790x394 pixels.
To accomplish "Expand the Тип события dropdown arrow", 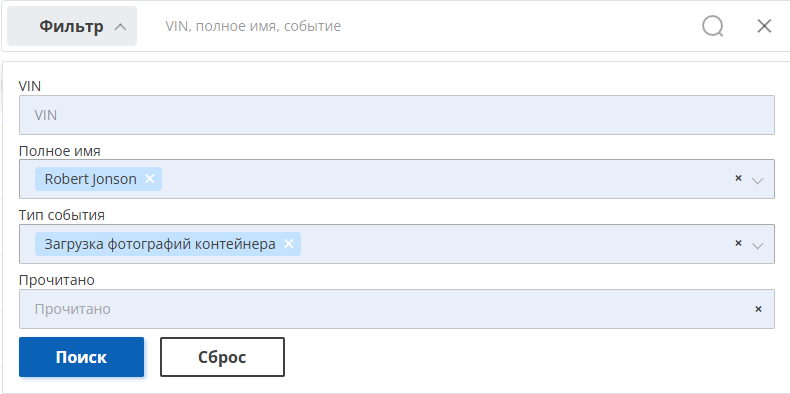I will pyautogui.click(x=757, y=245).
